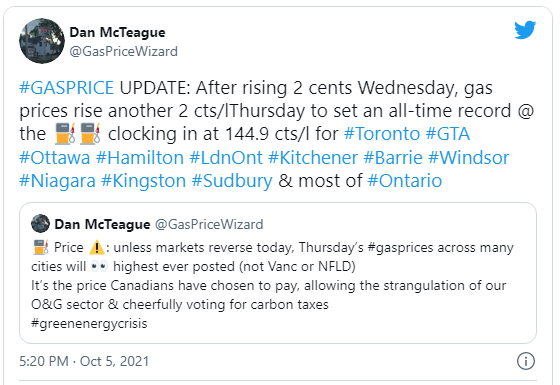Select the #Sudbury hashtag
The image size is (560, 385).
pos(232,181)
